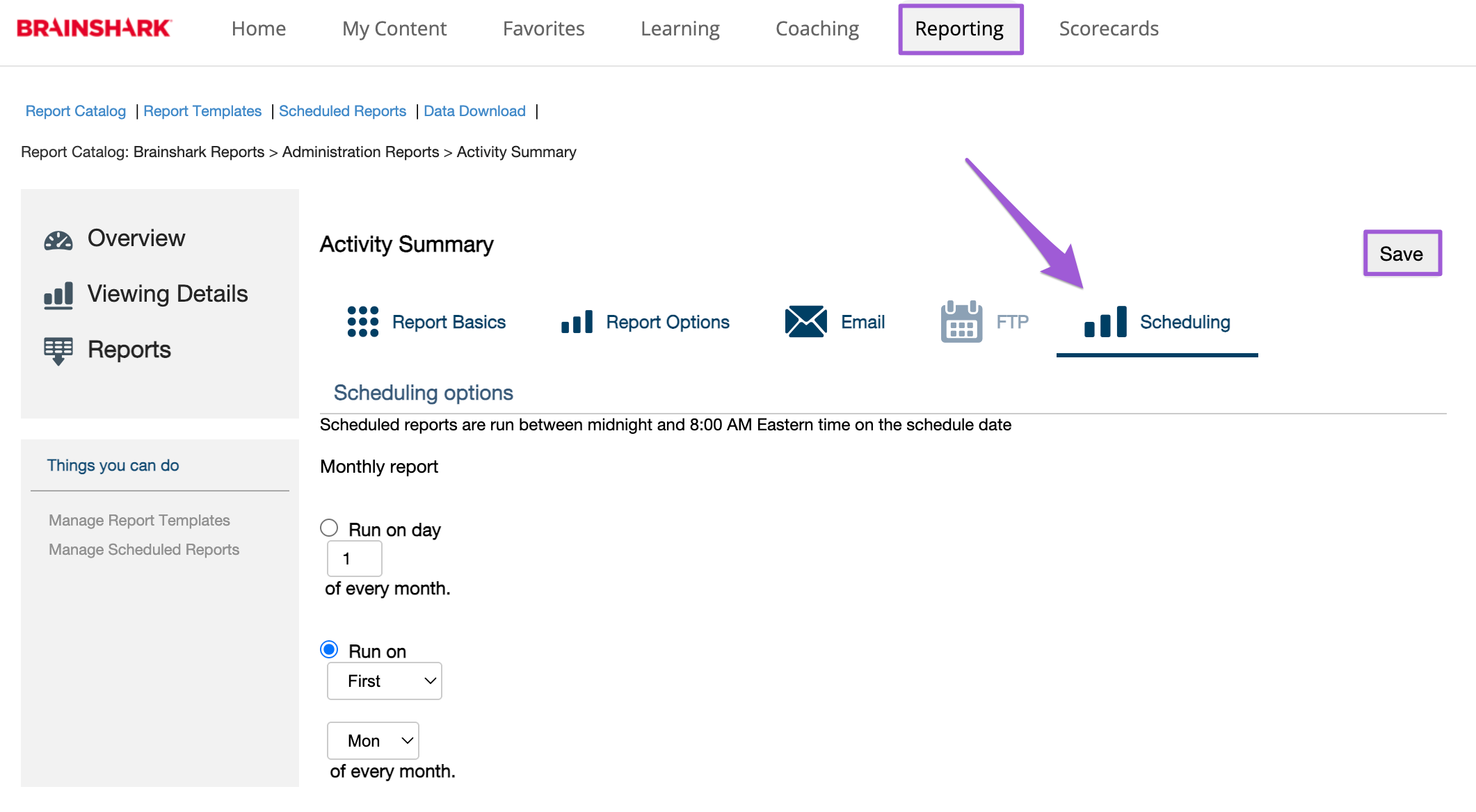Screen dimensions: 1476x812
Task: Click the Scheduling bar chart icon
Action: [1106, 322]
